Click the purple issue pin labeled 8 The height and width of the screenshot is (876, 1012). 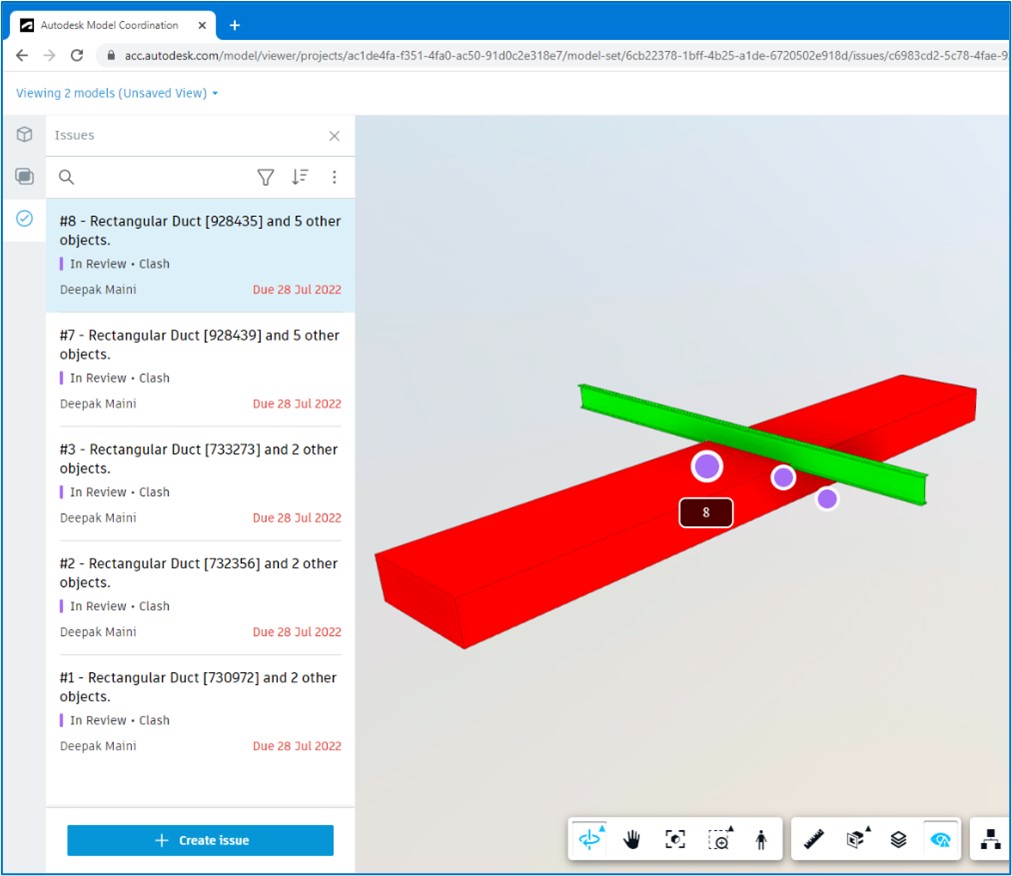tap(707, 466)
